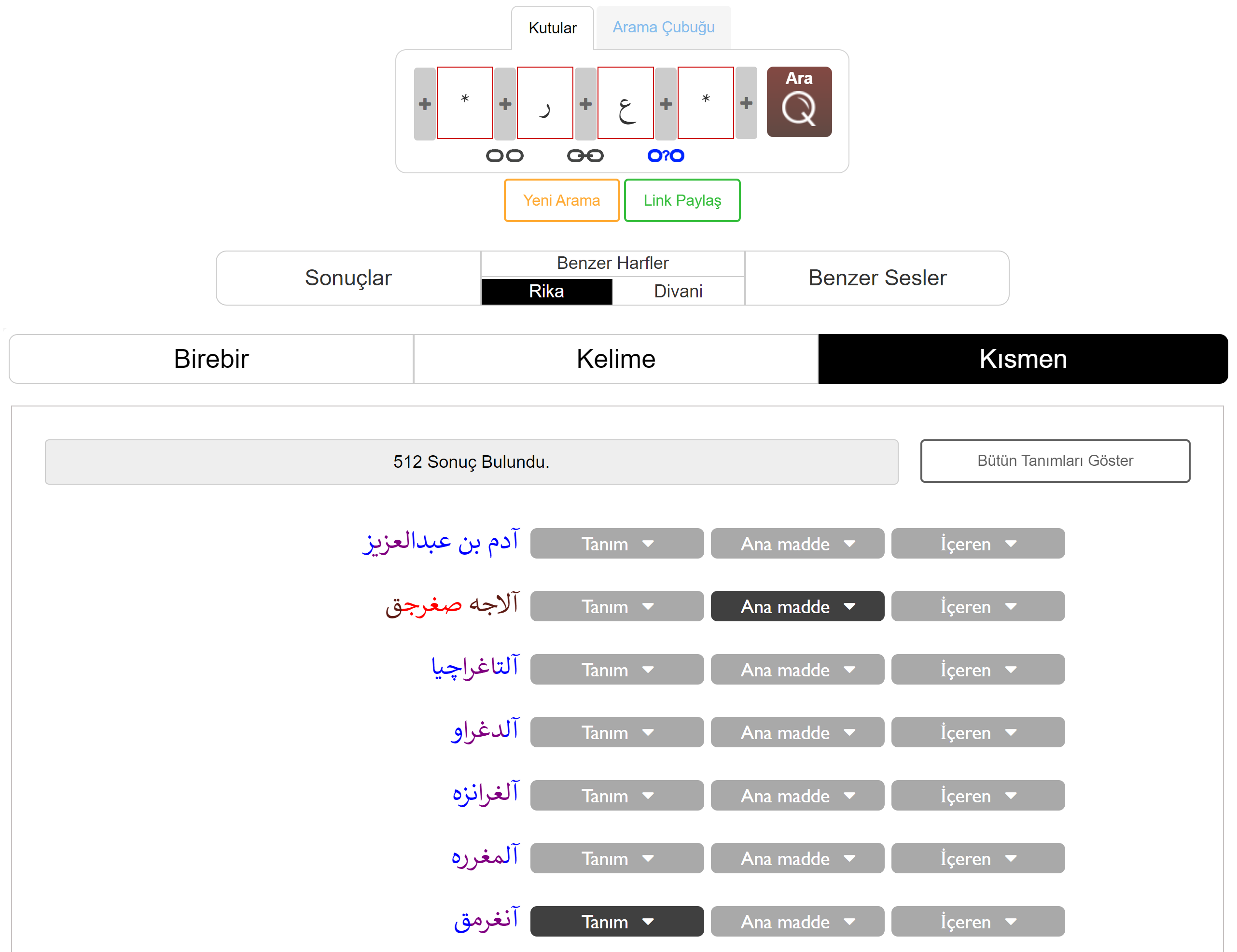Image resolution: width=1237 pixels, height=952 pixels.
Task: Select the Divani similar-letters option
Action: (678, 291)
